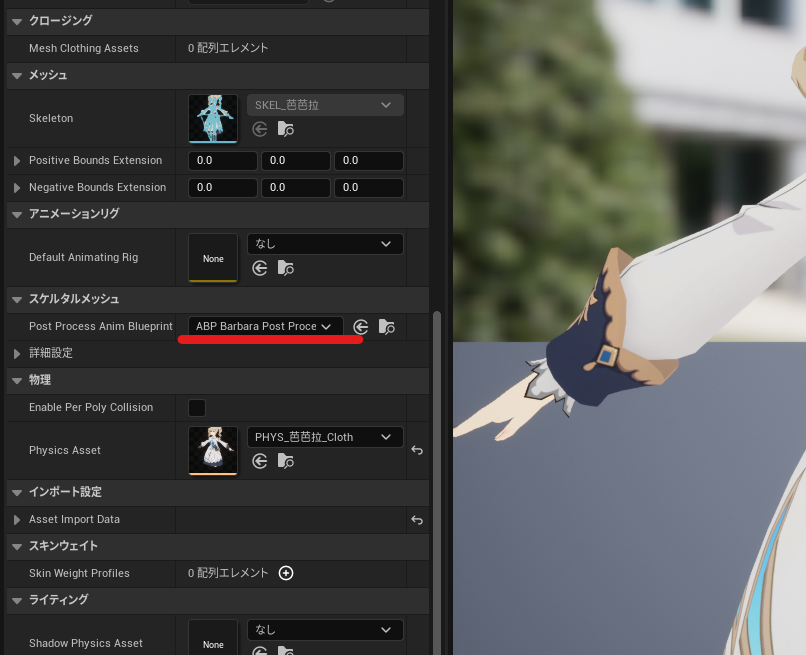The image size is (806, 655).
Task: Click Negative Bounds Extension second value field
Action: [296, 188]
